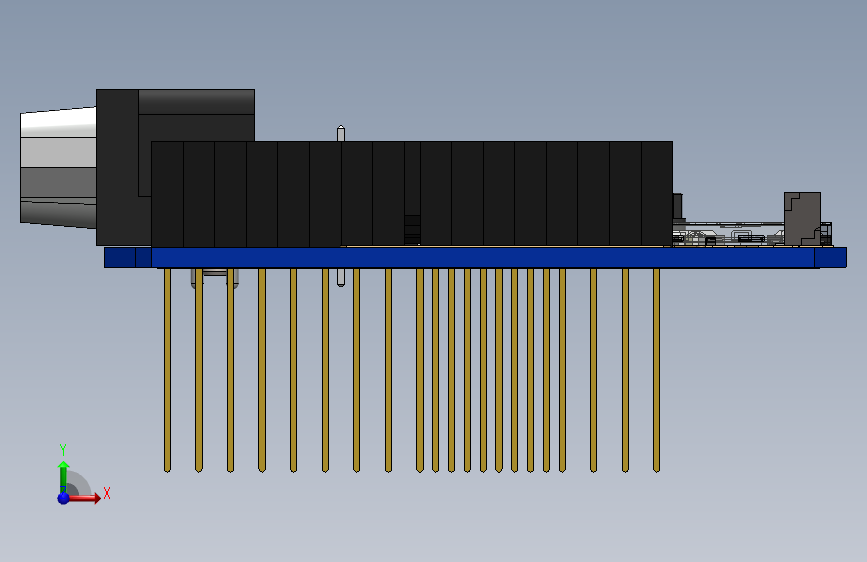Click the red X axis arrow of triad
Screen dimensions: 867x562
coord(84,498)
